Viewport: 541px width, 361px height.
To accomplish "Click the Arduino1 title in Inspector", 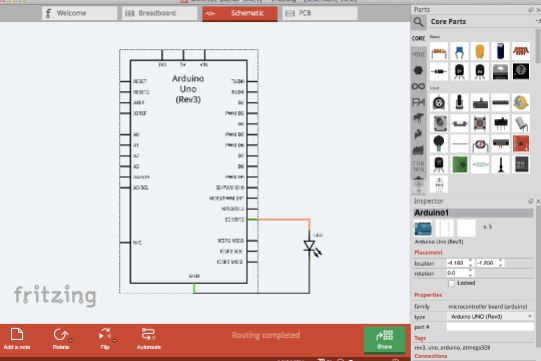I will coord(473,213).
